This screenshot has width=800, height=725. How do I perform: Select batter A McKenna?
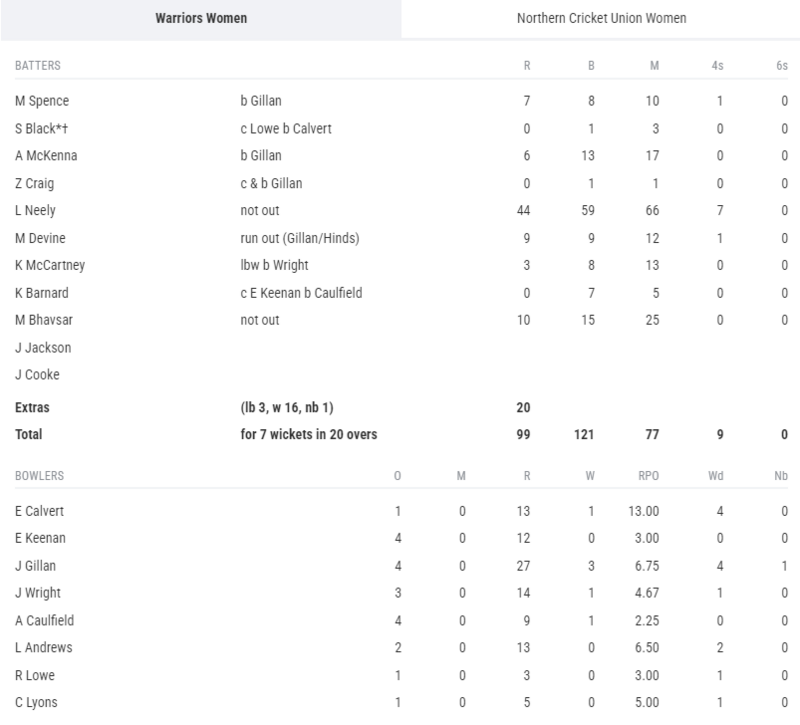[x=44, y=155]
